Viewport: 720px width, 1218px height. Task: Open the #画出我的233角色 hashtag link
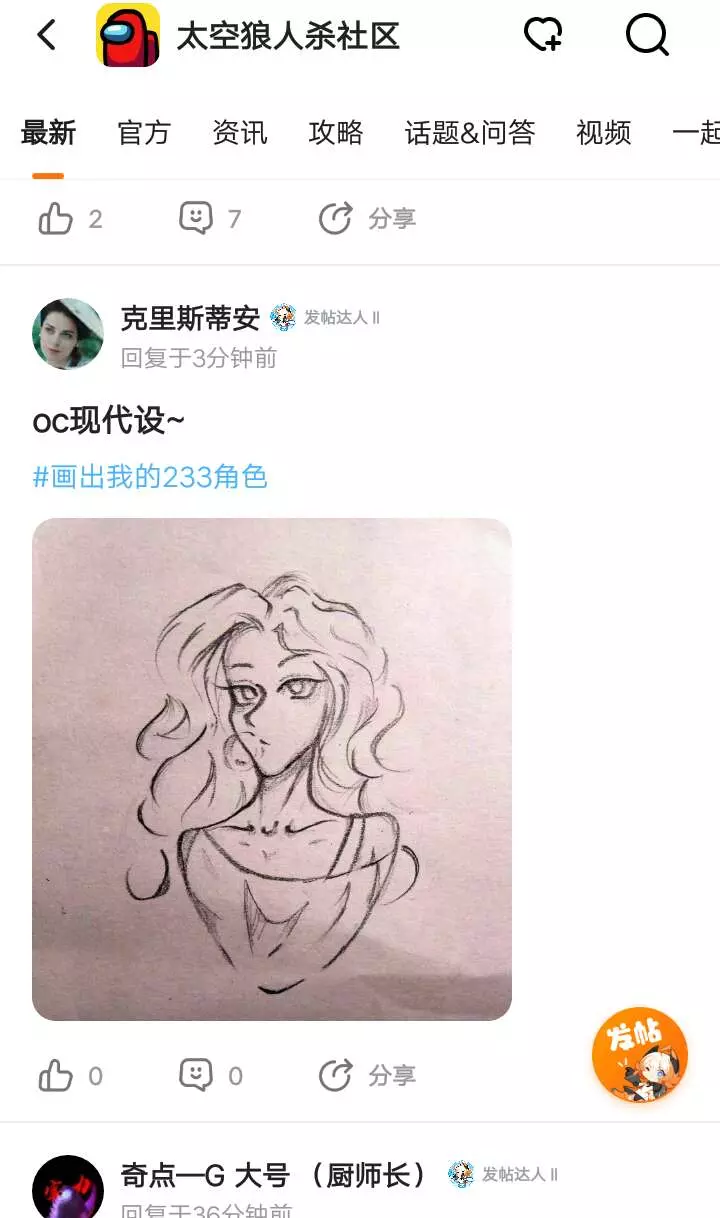[x=150, y=477]
